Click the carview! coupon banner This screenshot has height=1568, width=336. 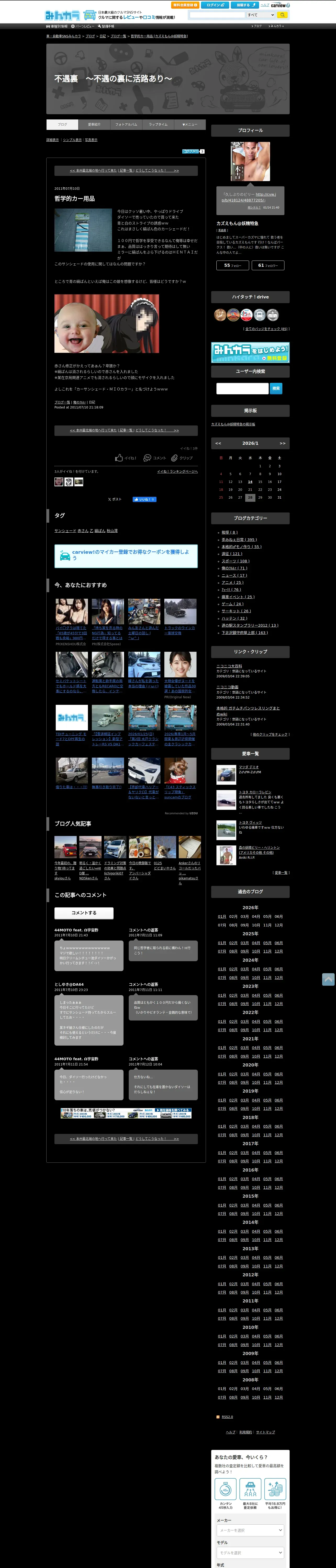[126, 556]
